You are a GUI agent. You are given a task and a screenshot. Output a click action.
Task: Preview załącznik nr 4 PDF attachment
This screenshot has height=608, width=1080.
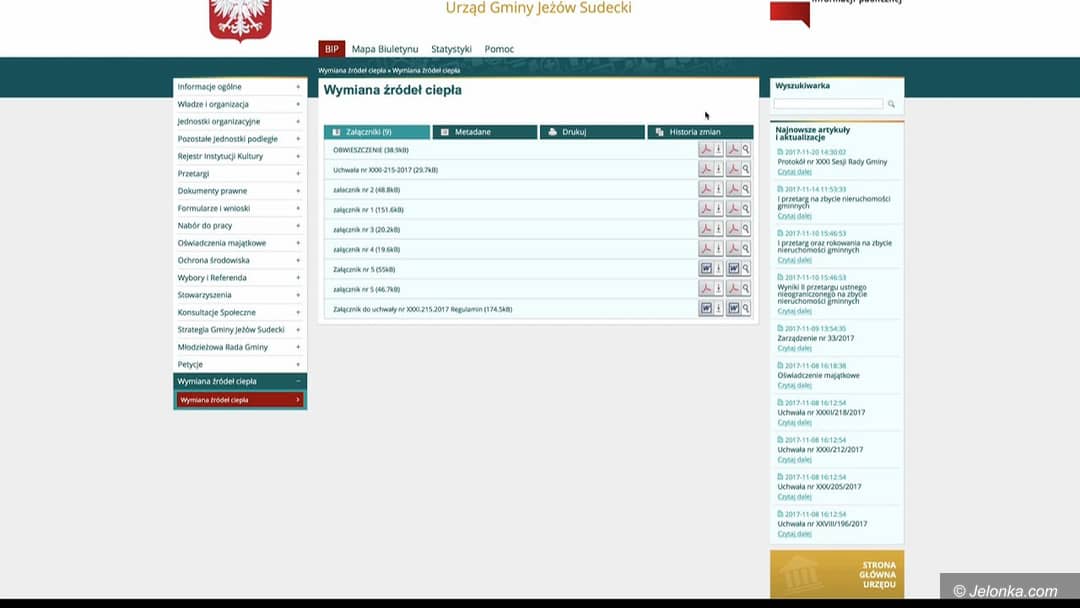[x=739, y=249]
